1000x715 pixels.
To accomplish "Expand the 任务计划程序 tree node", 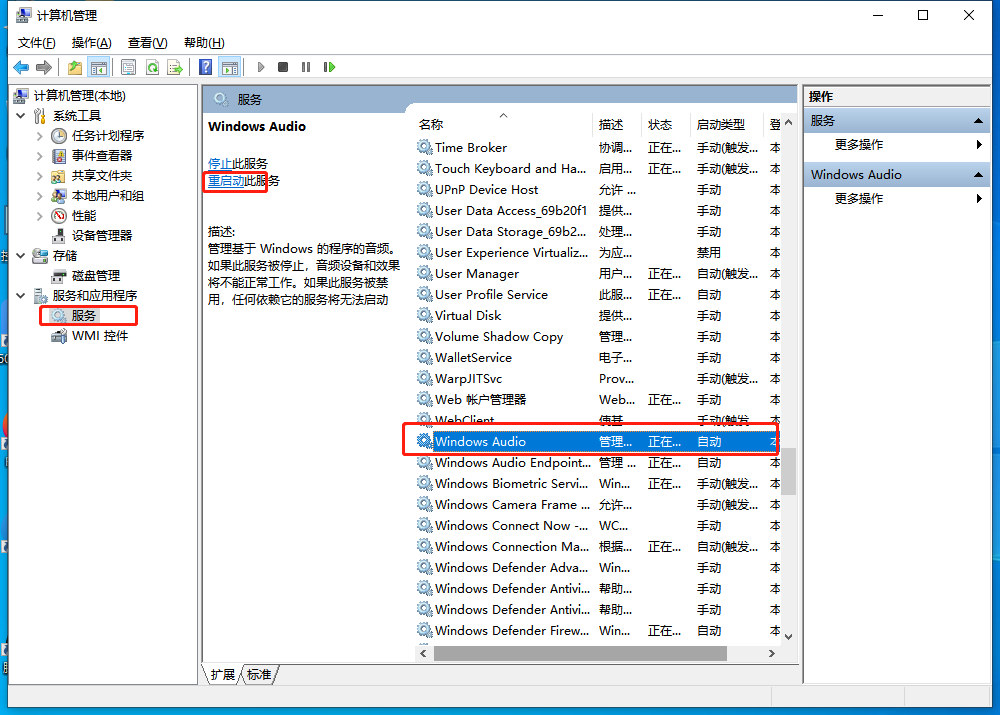I will point(39,136).
